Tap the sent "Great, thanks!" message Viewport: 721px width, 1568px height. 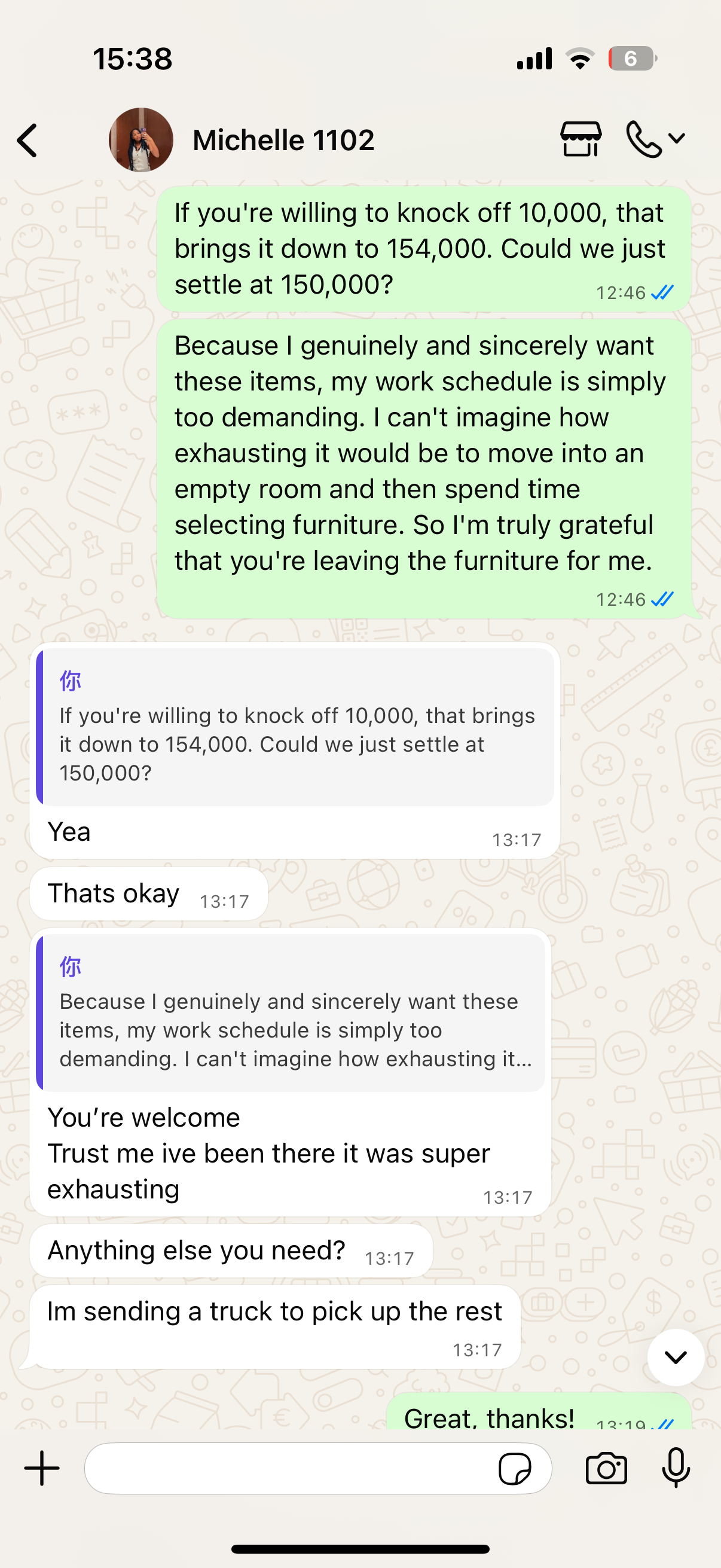click(x=538, y=1415)
